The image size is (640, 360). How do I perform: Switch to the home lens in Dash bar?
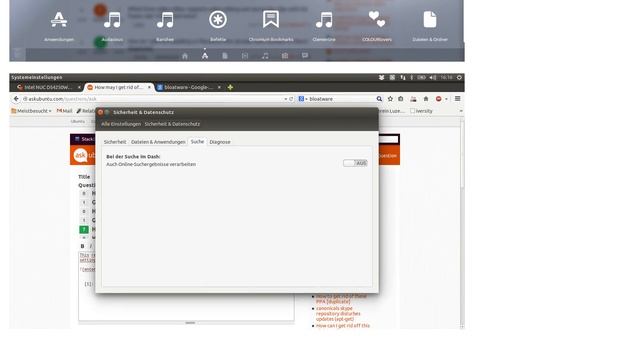[185, 56]
